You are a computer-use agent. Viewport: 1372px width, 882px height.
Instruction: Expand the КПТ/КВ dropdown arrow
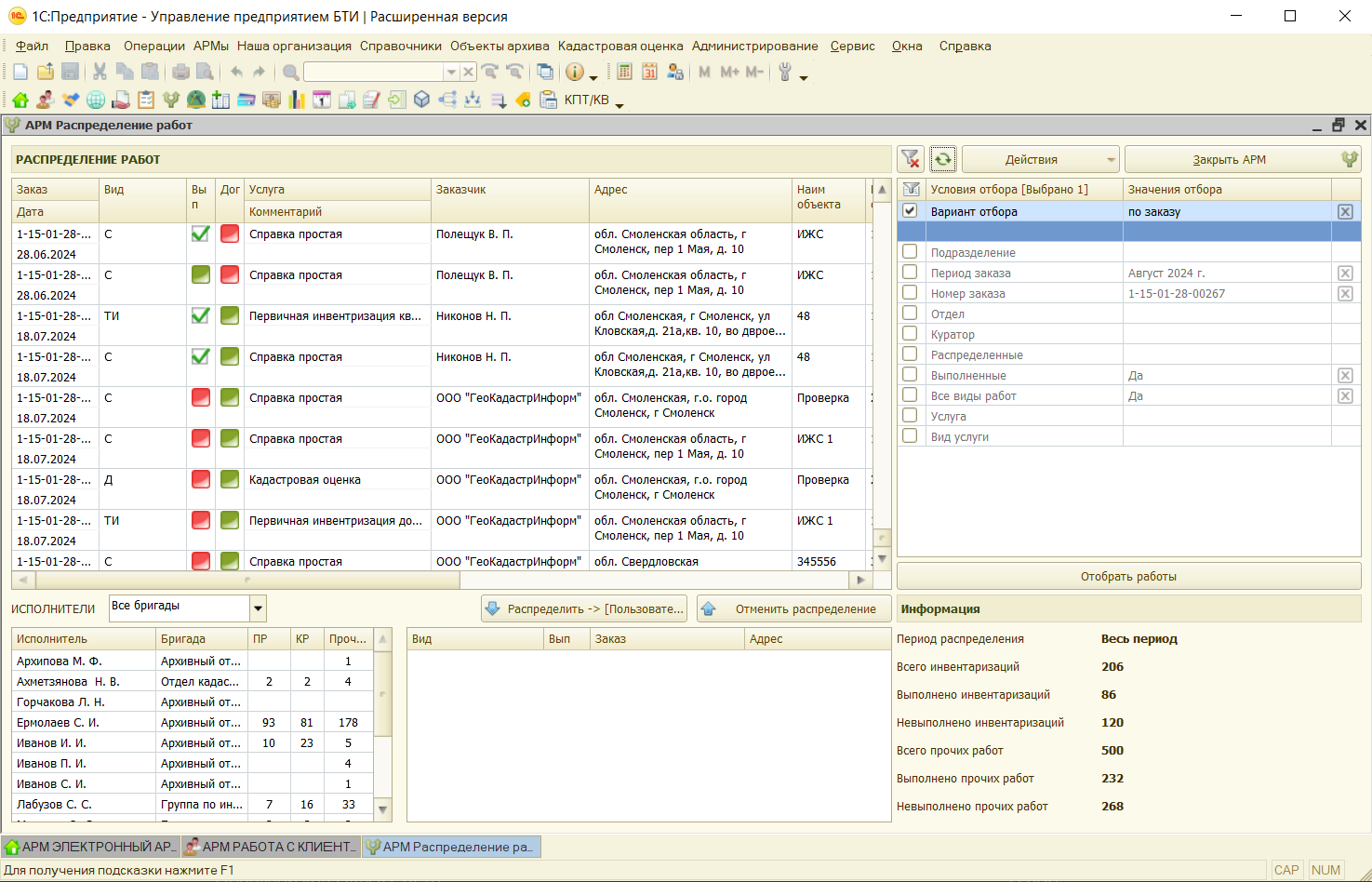pos(619,104)
